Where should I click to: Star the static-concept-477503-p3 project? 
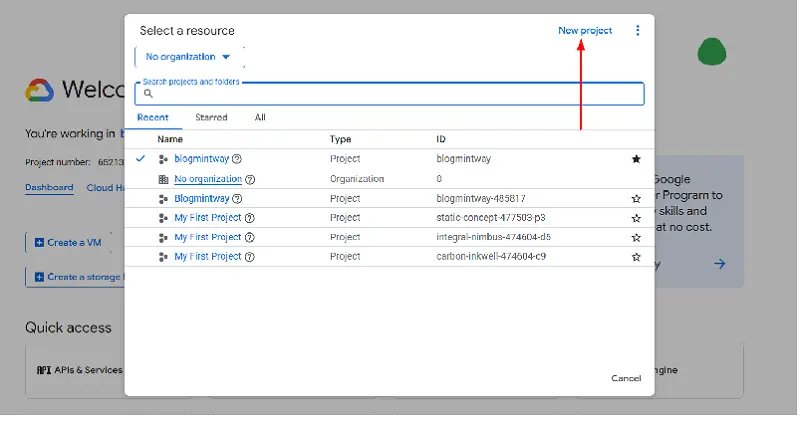[x=636, y=218]
